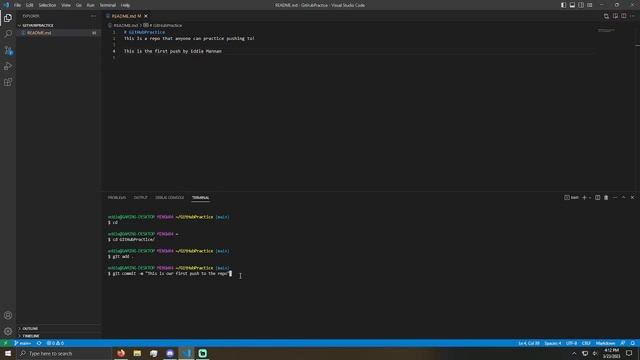Click CRLF end-of-line setting
This screenshot has width=640, height=360.
click(x=586, y=343)
